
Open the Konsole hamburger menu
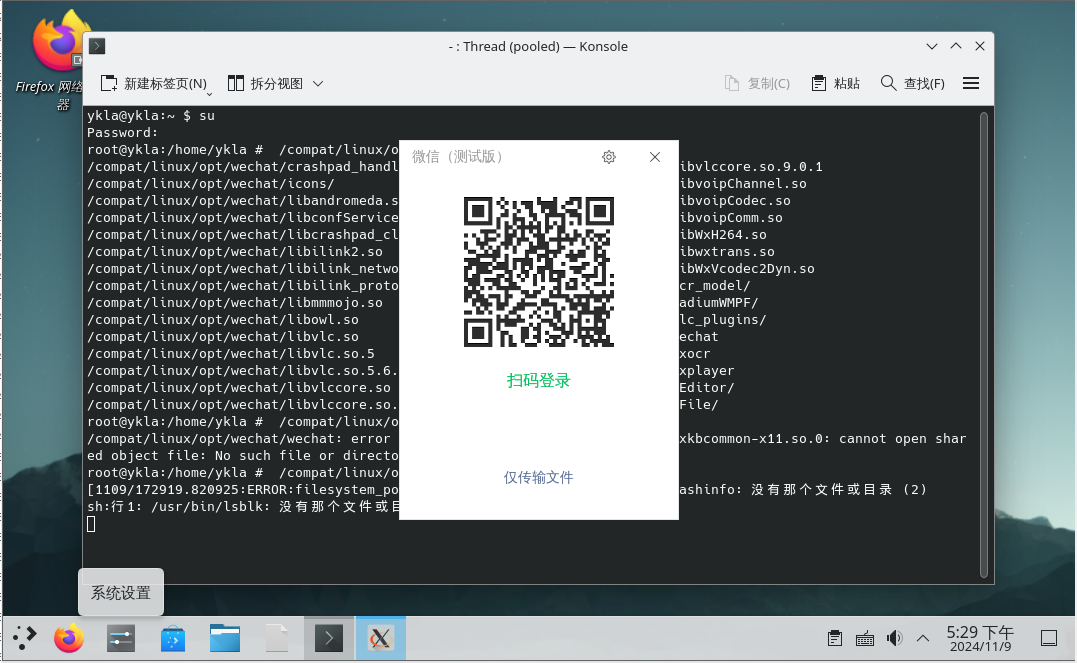(x=971, y=84)
